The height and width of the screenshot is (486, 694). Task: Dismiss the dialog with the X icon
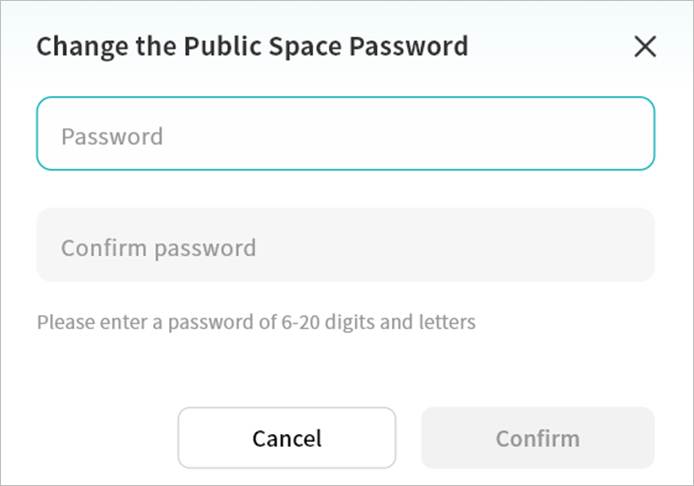tap(645, 46)
